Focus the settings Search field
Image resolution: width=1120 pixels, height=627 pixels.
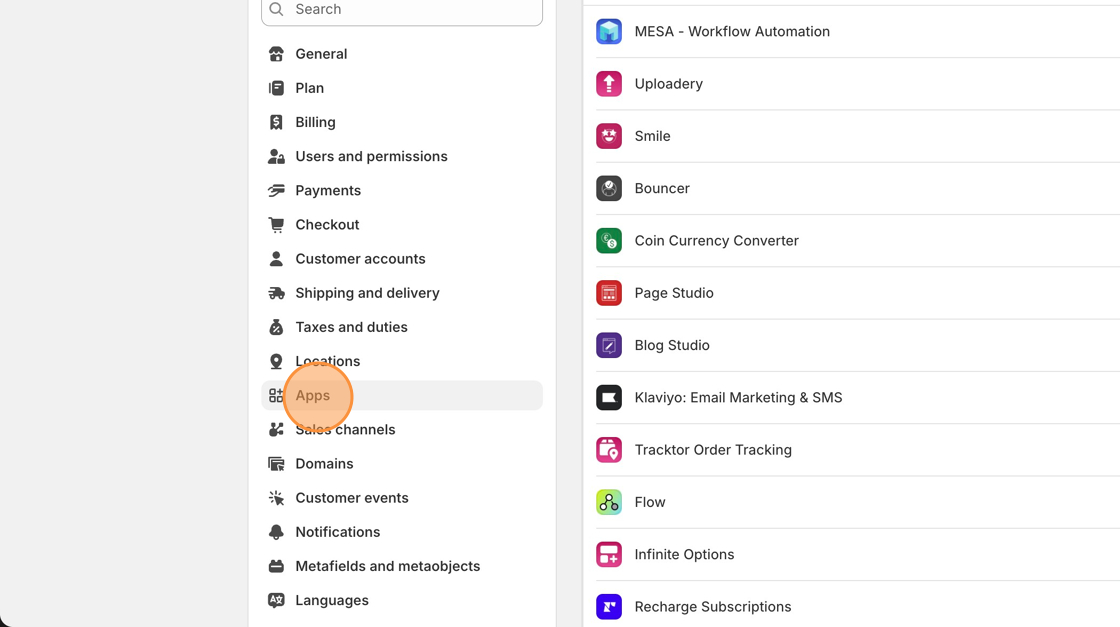coord(410,10)
